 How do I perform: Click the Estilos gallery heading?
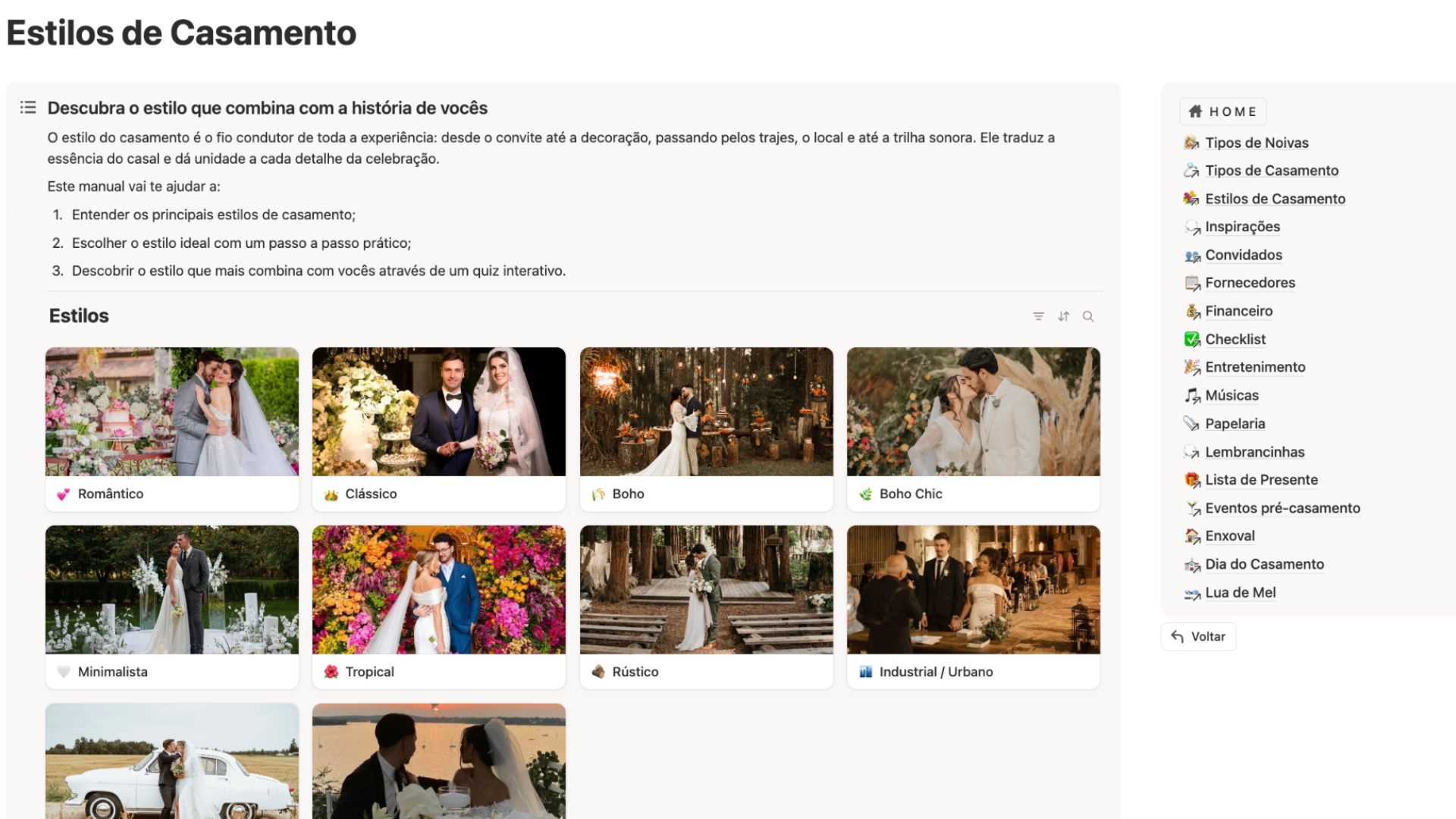[79, 316]
